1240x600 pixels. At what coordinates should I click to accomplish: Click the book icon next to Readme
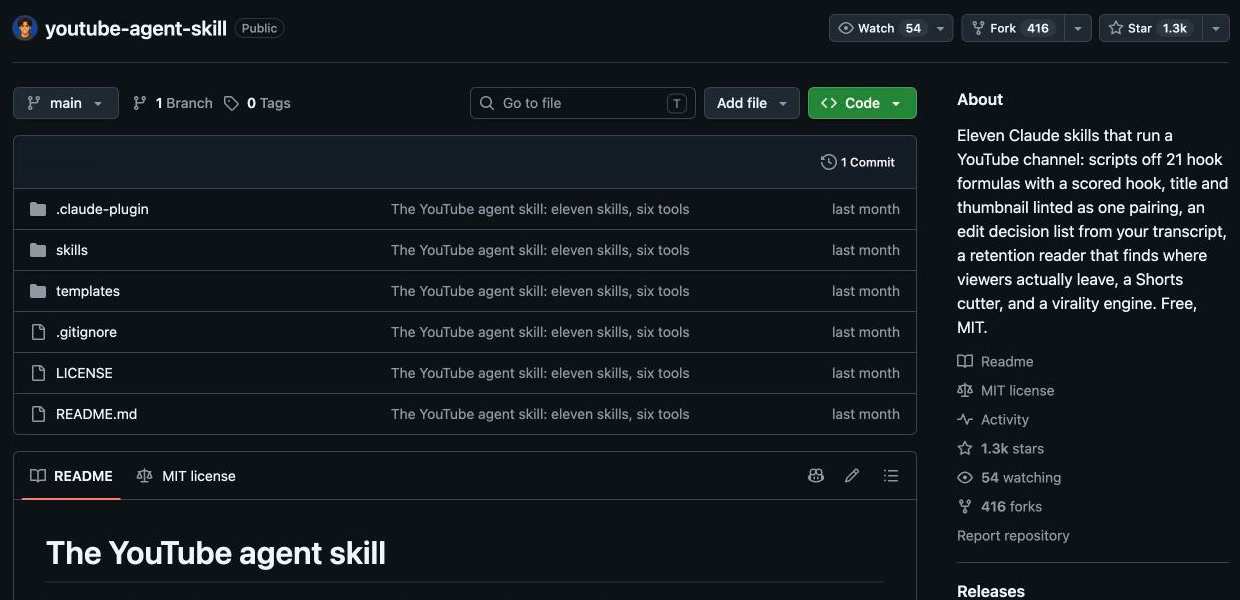pyautogui.click(x=965, y=361)
